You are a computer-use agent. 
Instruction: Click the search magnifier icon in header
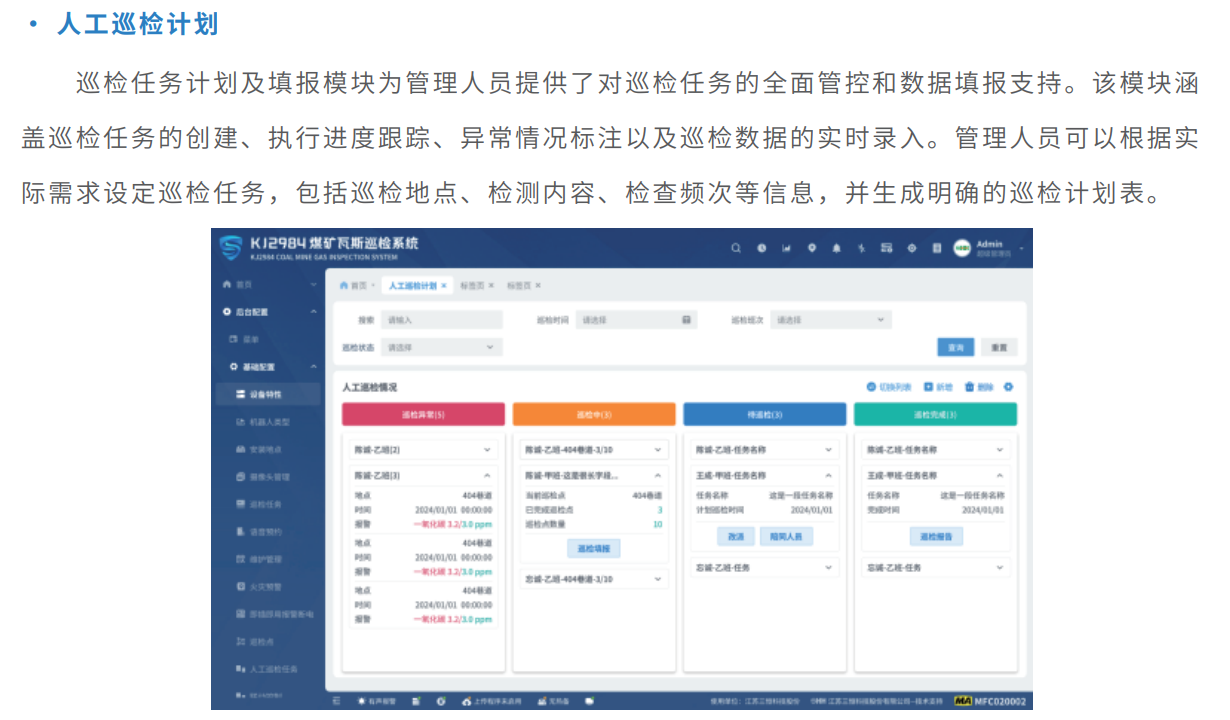736,248
